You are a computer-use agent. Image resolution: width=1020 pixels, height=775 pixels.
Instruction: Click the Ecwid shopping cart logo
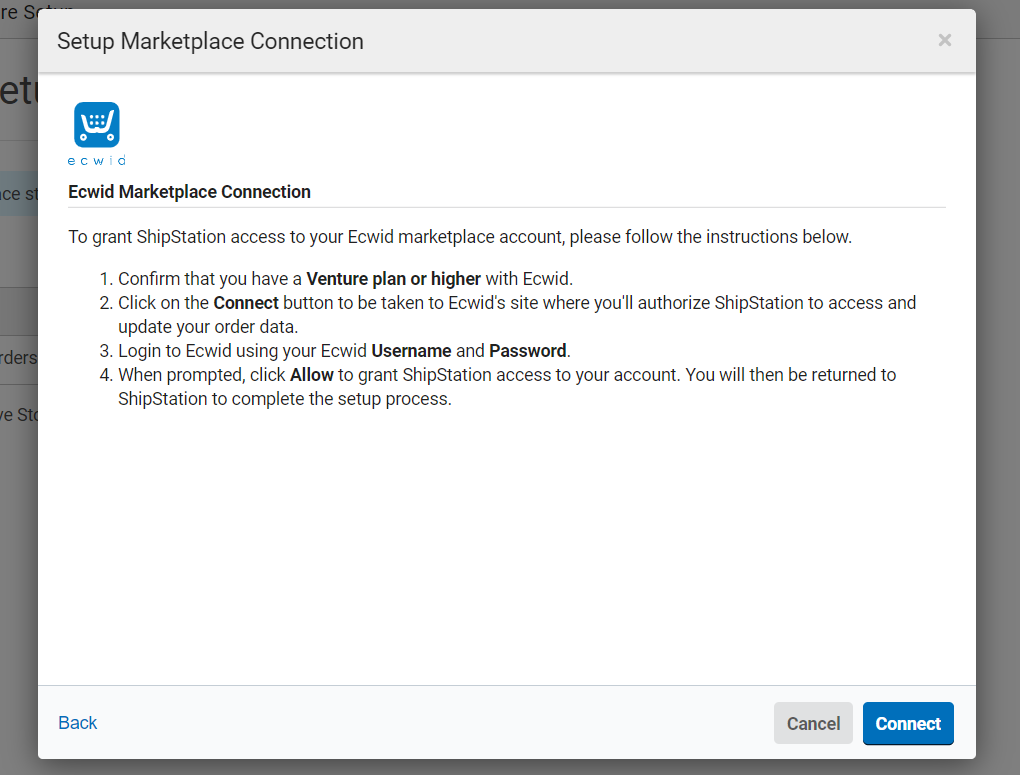(x=97, y=124)
